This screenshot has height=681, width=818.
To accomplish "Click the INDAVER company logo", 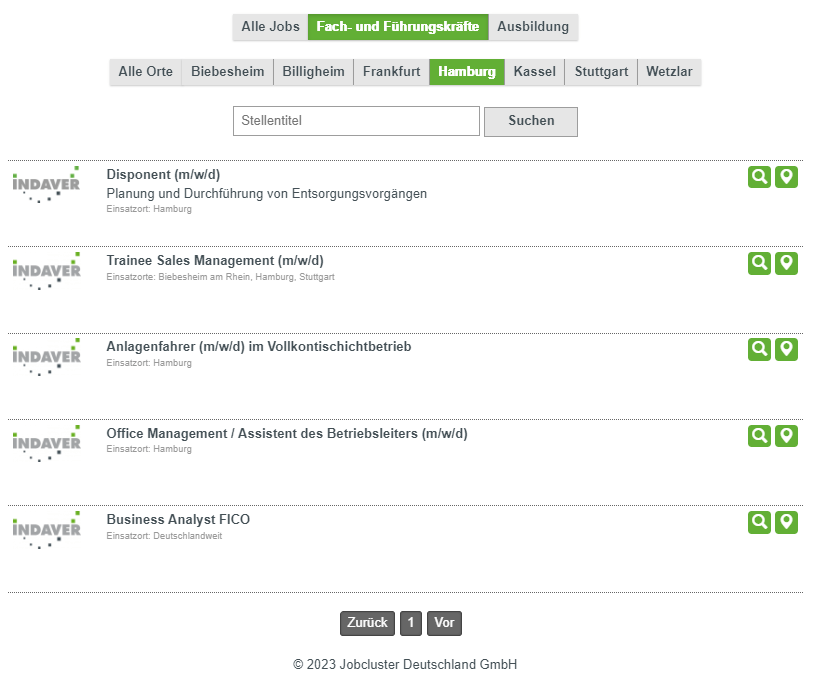I will tap(47, 181).
